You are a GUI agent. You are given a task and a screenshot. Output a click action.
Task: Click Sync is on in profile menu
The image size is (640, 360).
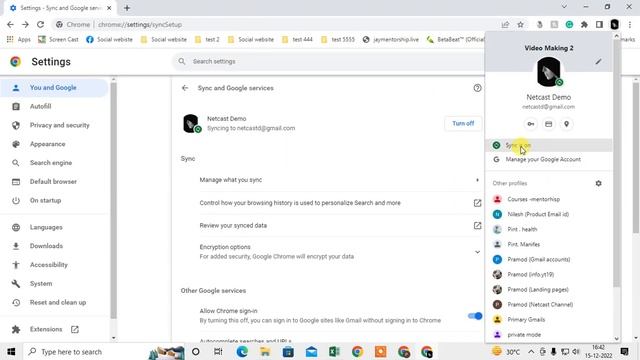[549, 145]
